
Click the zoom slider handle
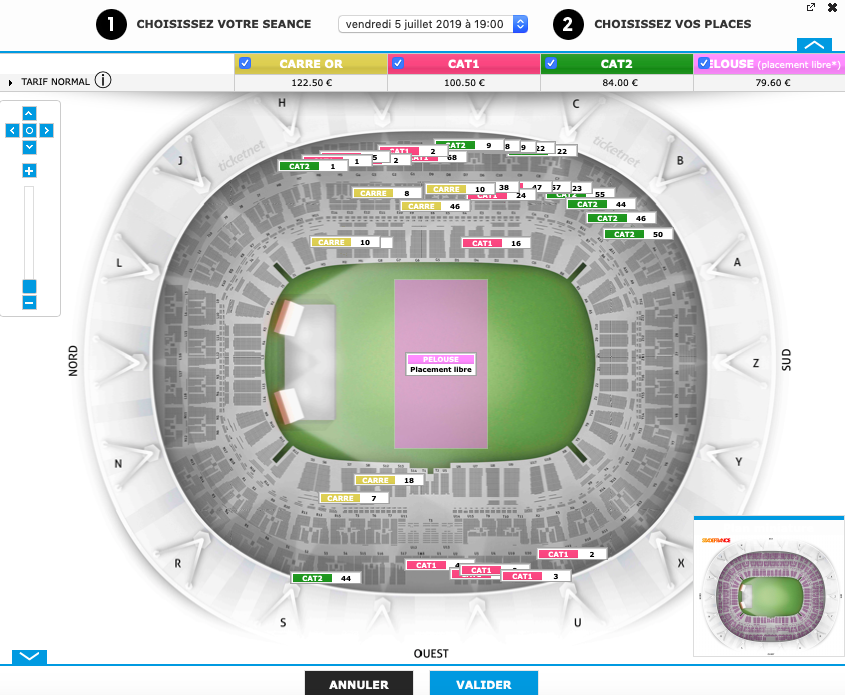click(29, 286)
